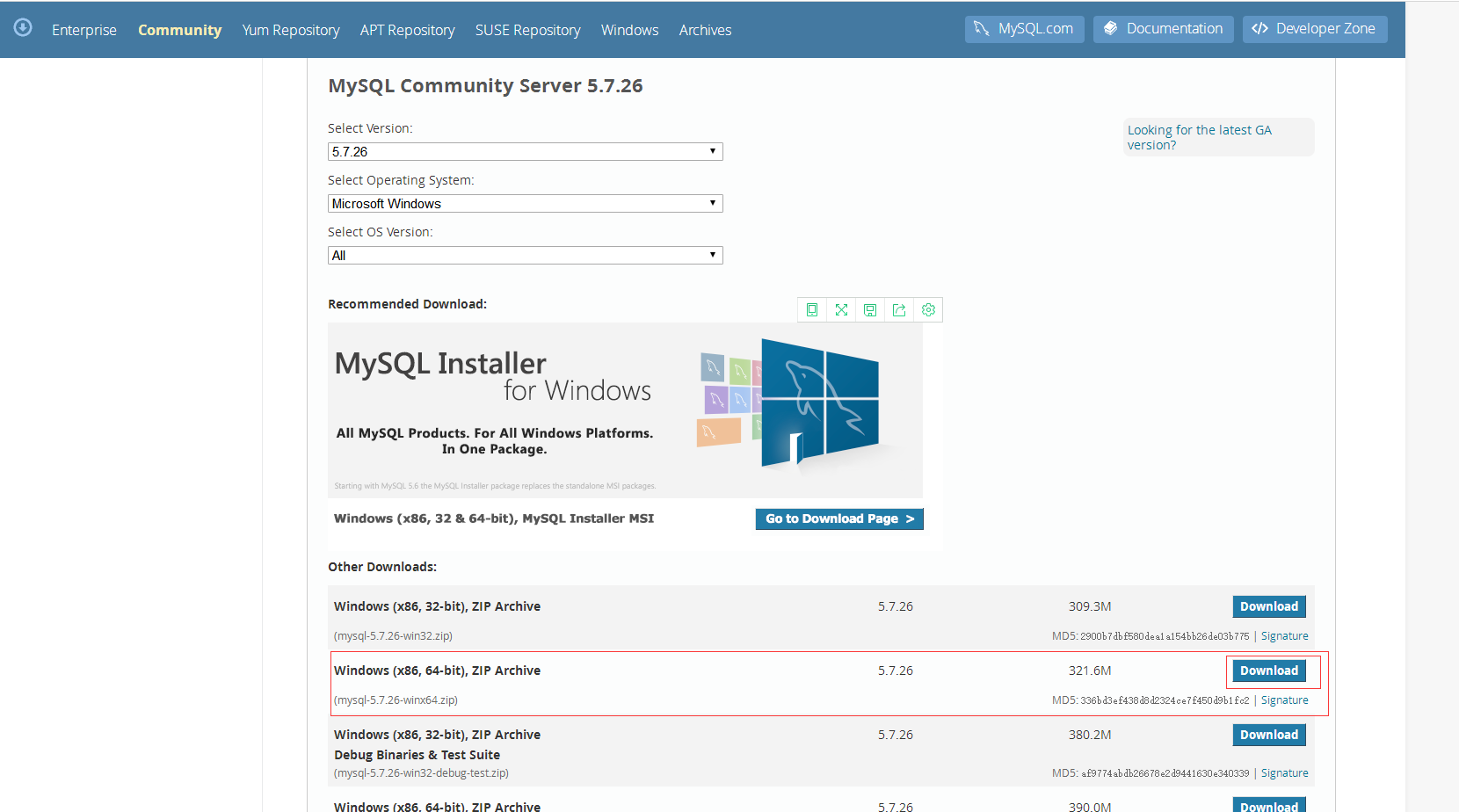
Task: Click the tablet view icon above the installer banner
Action: 812,310
